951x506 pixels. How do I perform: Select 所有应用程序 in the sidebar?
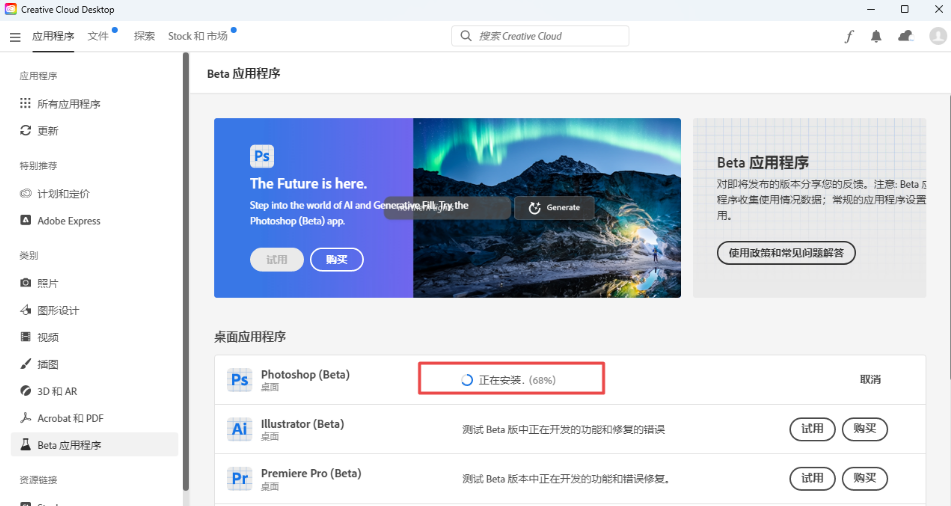click(x=68, y=104)
